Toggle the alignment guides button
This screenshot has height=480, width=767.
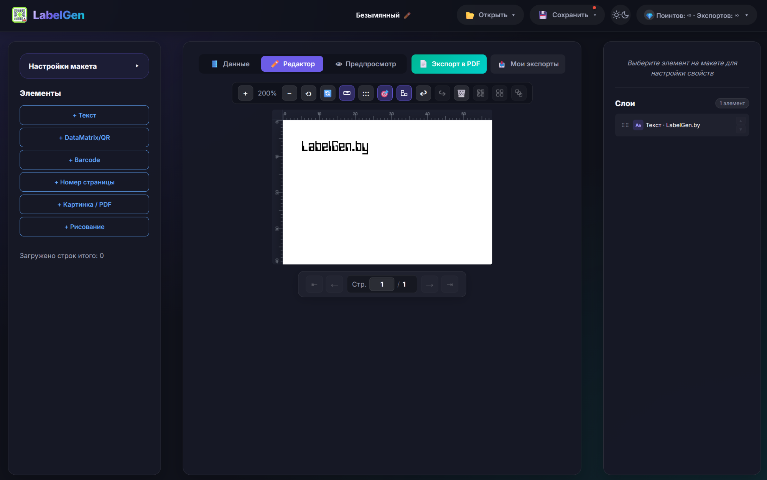click(x=404, y=93)
